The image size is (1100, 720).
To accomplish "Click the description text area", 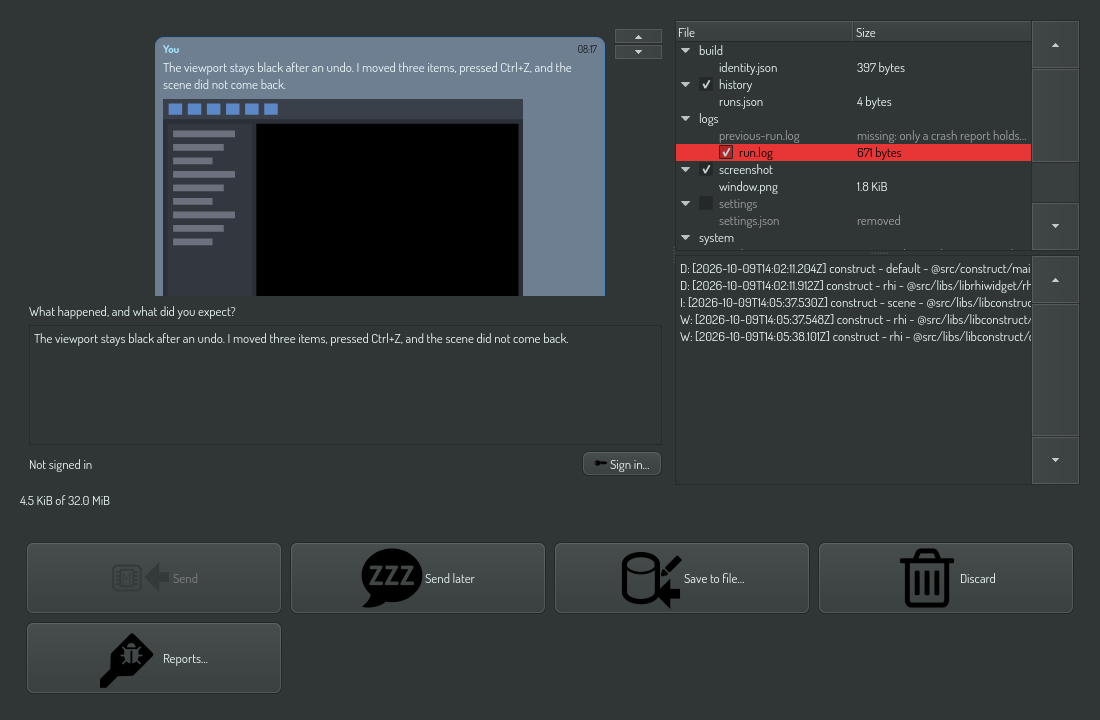I will pos(345,385).
